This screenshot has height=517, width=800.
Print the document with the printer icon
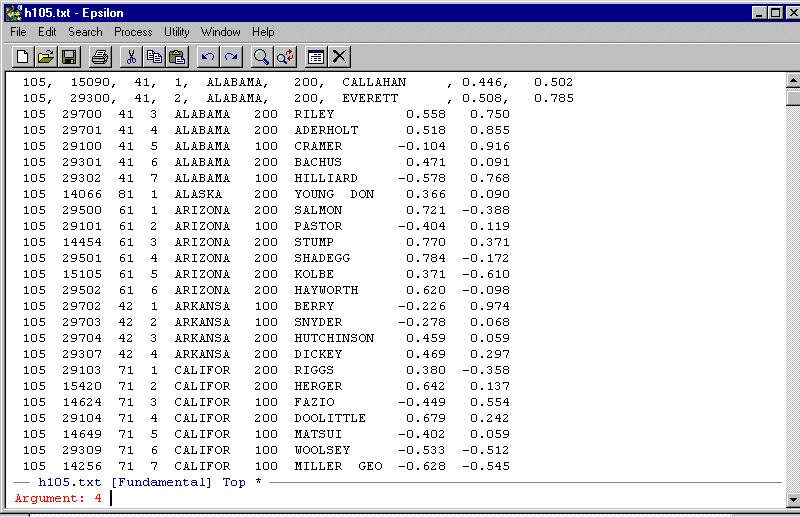[100, 57]
